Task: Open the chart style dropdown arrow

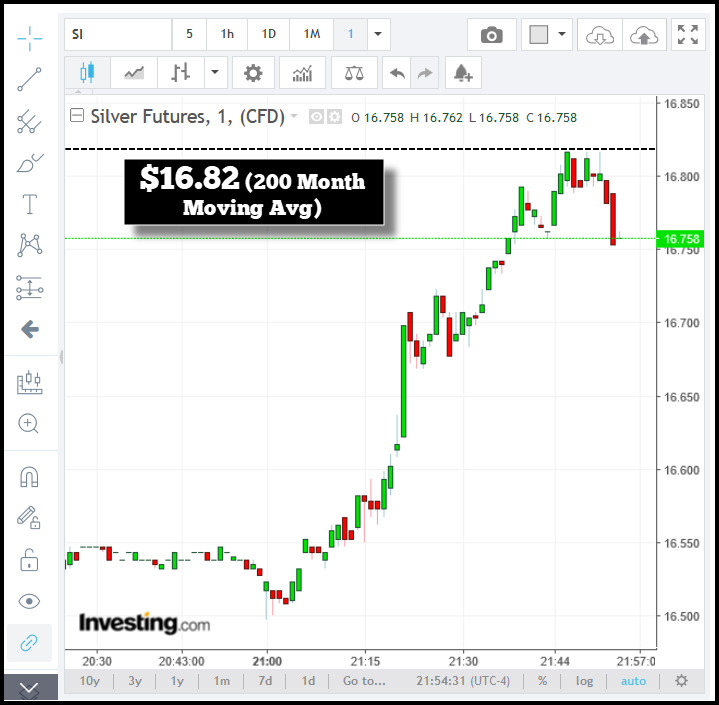Action: coord(215,73)
